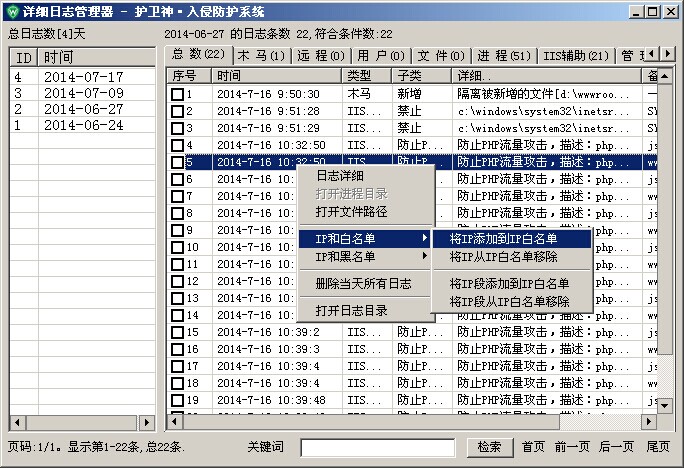Open the IP和白名单 submenu

365,239
